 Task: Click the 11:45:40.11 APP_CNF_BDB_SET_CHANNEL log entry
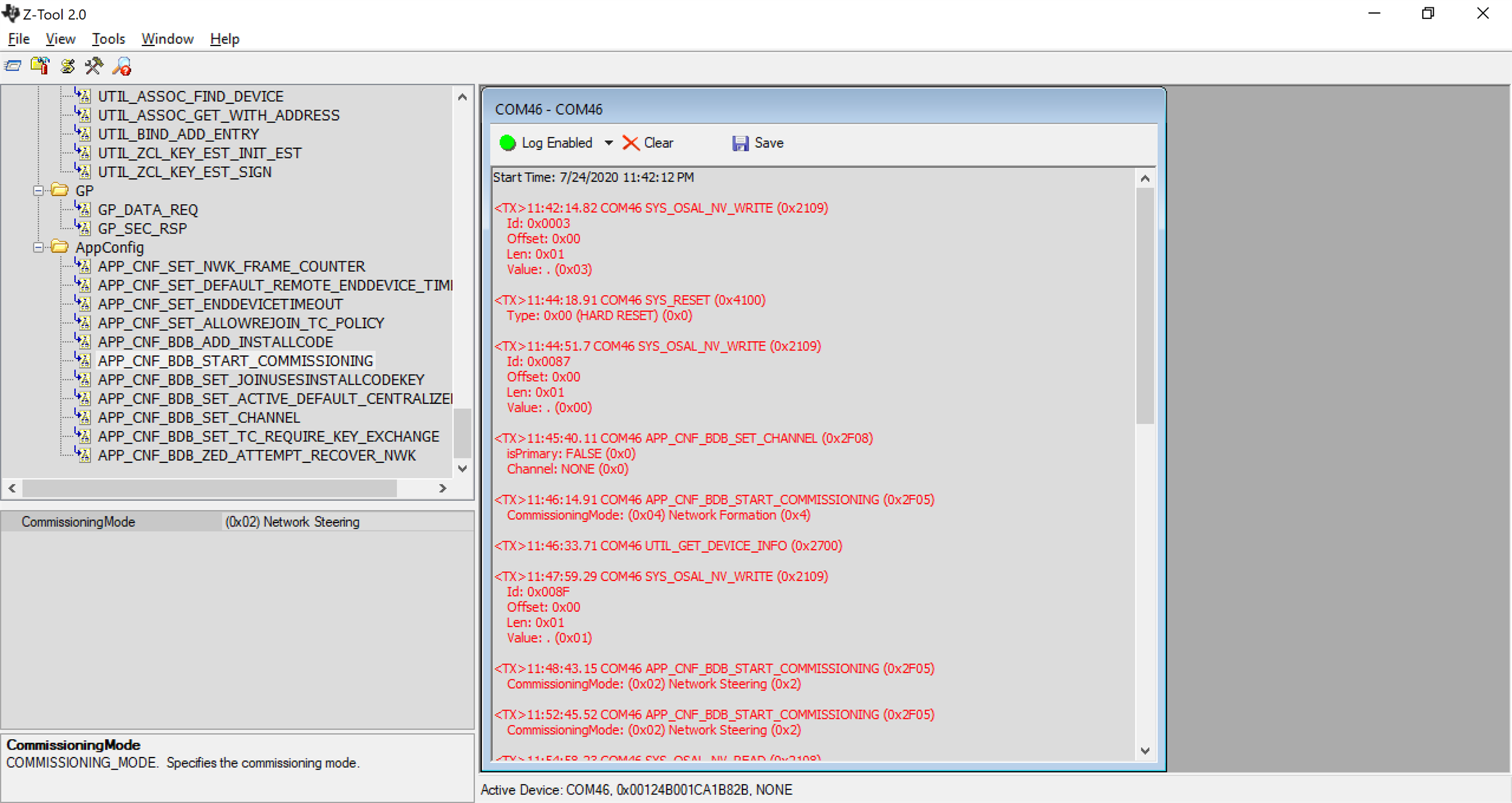coord(683,438)
